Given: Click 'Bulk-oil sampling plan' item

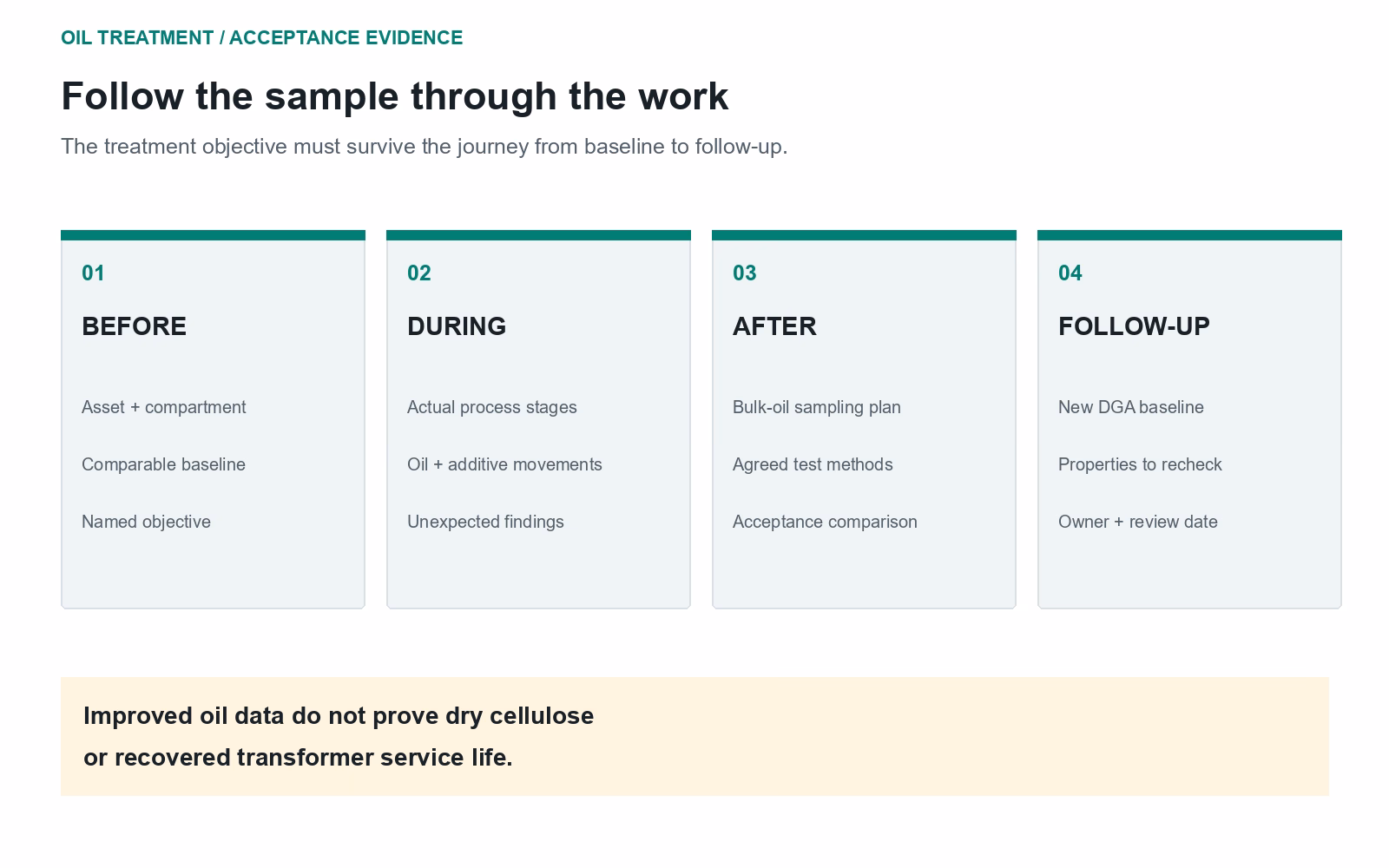Looking at the screenshot, I should pos(816,407).
